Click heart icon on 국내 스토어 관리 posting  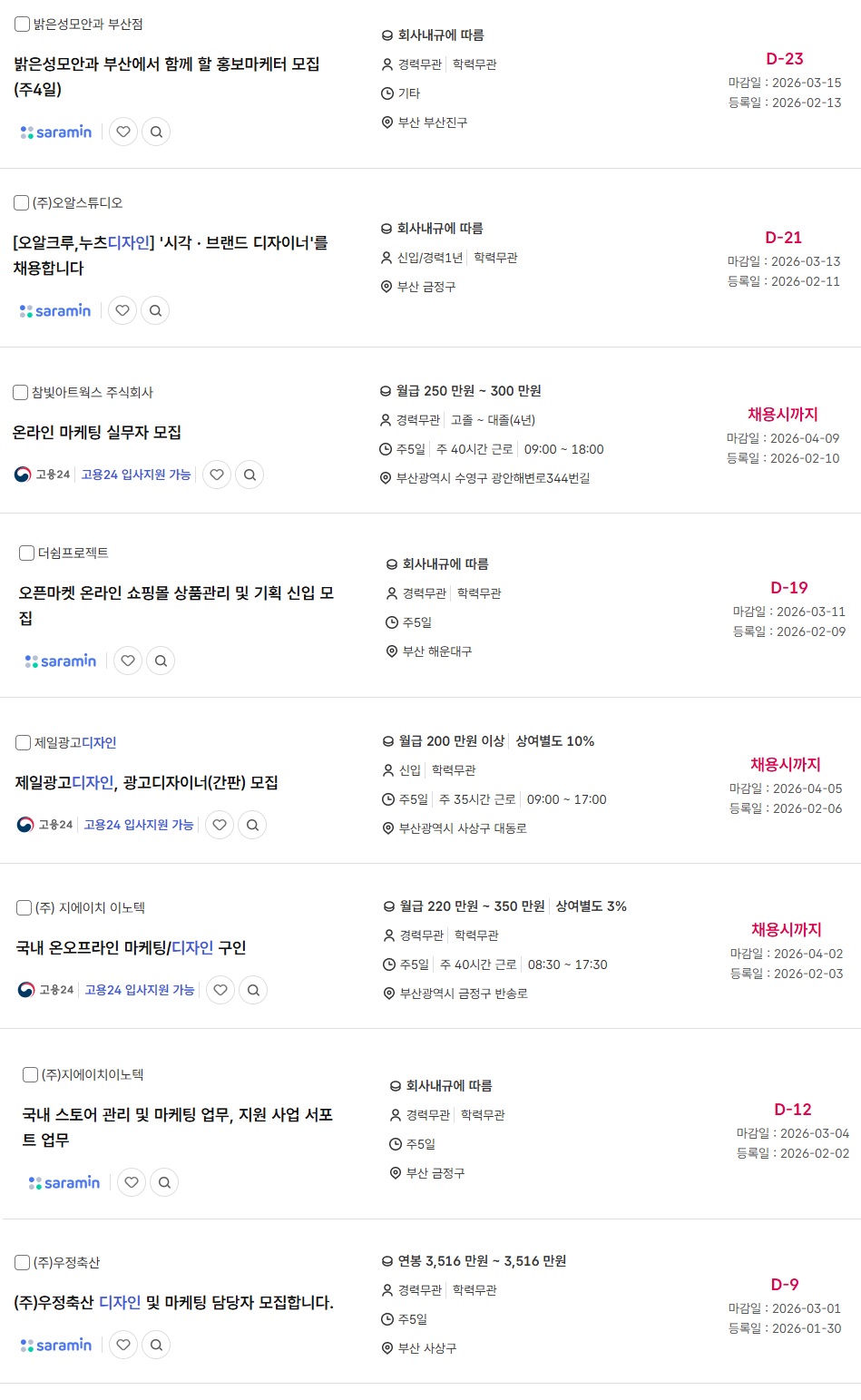coord(132,1182)
